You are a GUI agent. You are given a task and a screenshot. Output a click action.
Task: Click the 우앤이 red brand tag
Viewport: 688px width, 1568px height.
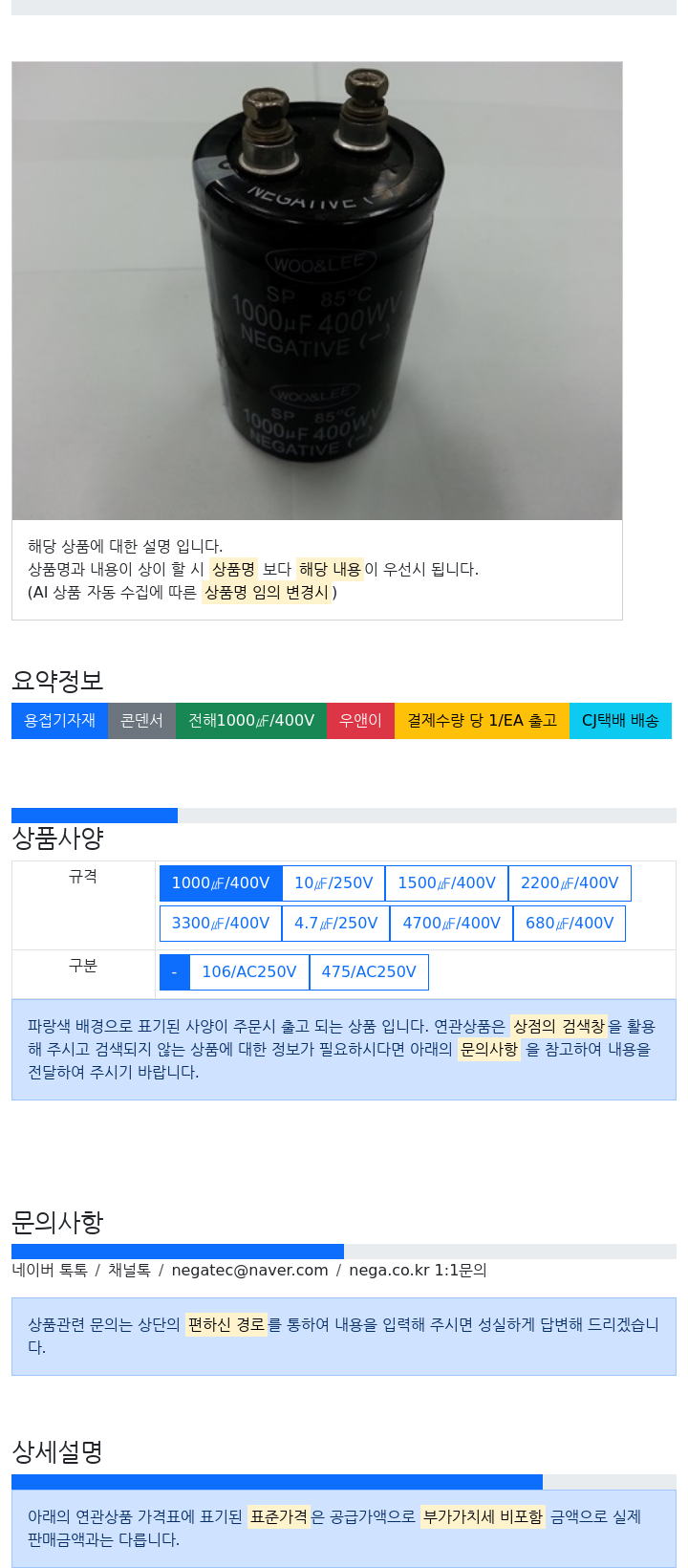[x=360, y=721]
